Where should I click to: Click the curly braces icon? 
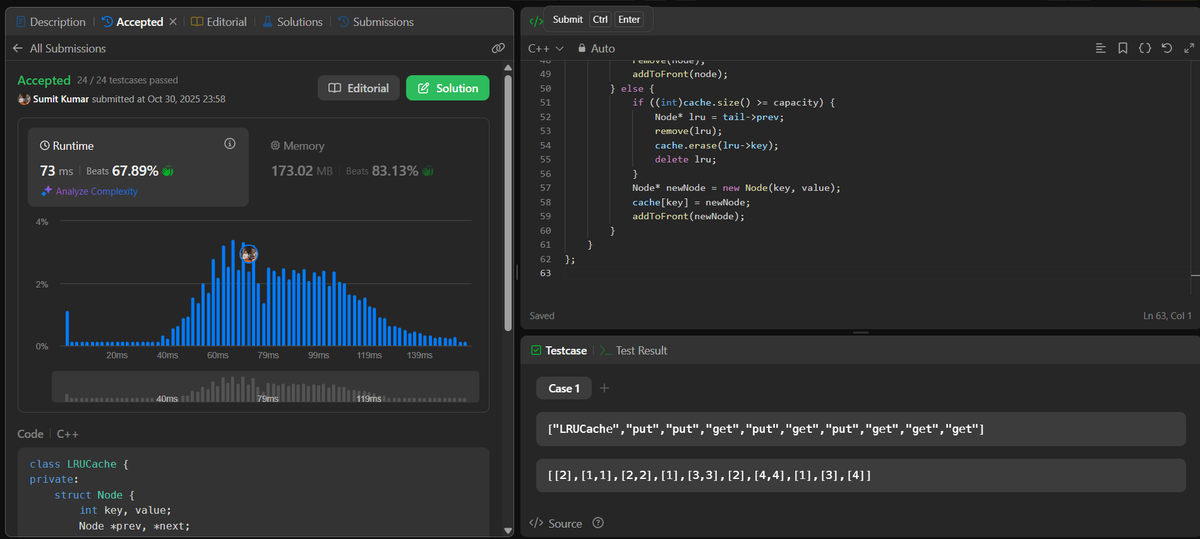tap(1145, 48)
